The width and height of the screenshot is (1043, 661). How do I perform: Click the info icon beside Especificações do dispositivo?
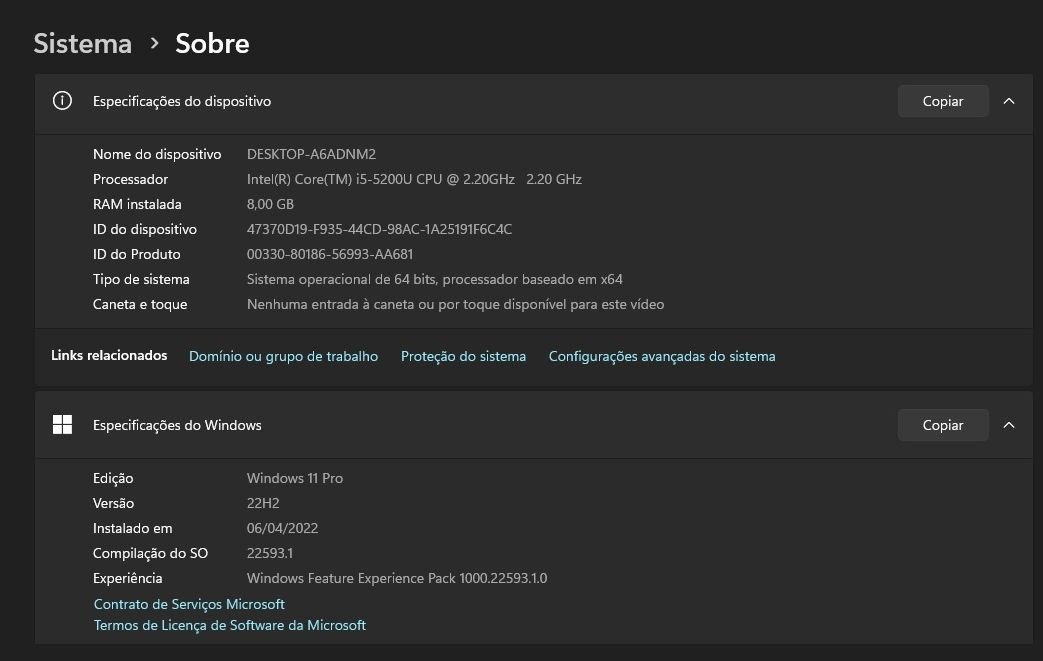(x=62, y=101)
